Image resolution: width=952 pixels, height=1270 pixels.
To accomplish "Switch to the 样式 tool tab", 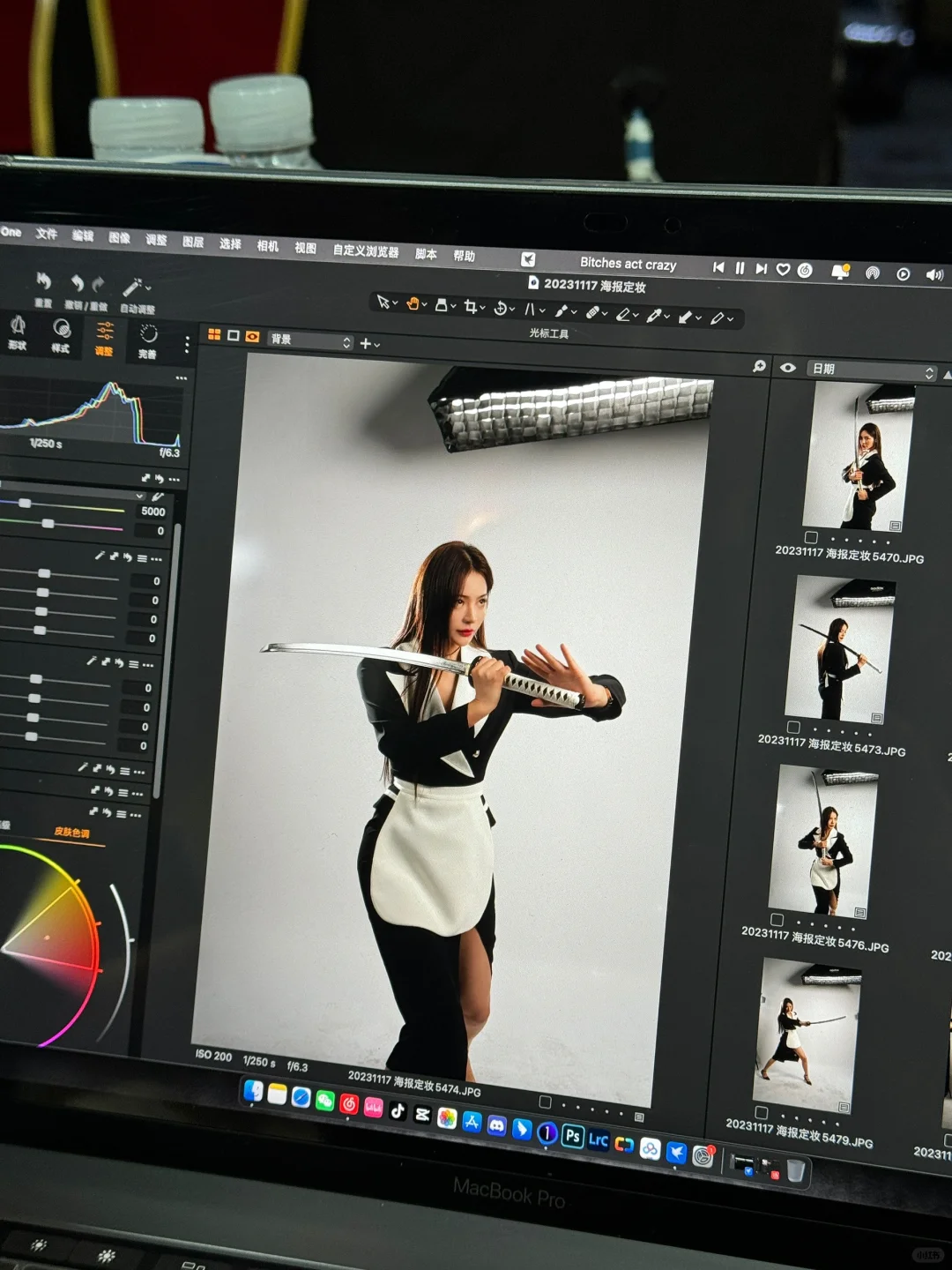I will 61,336.
